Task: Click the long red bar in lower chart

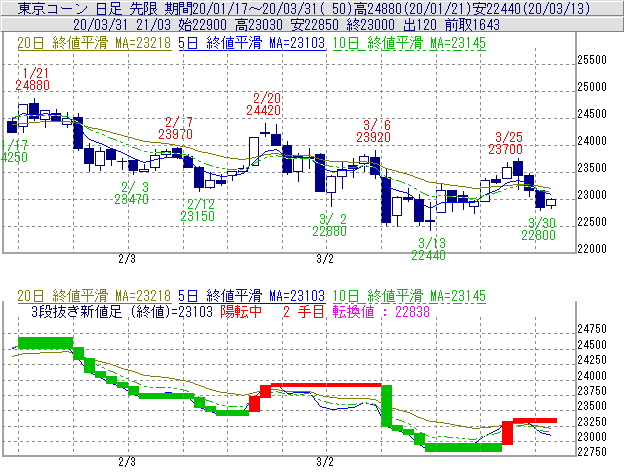Action: point(326,385)
